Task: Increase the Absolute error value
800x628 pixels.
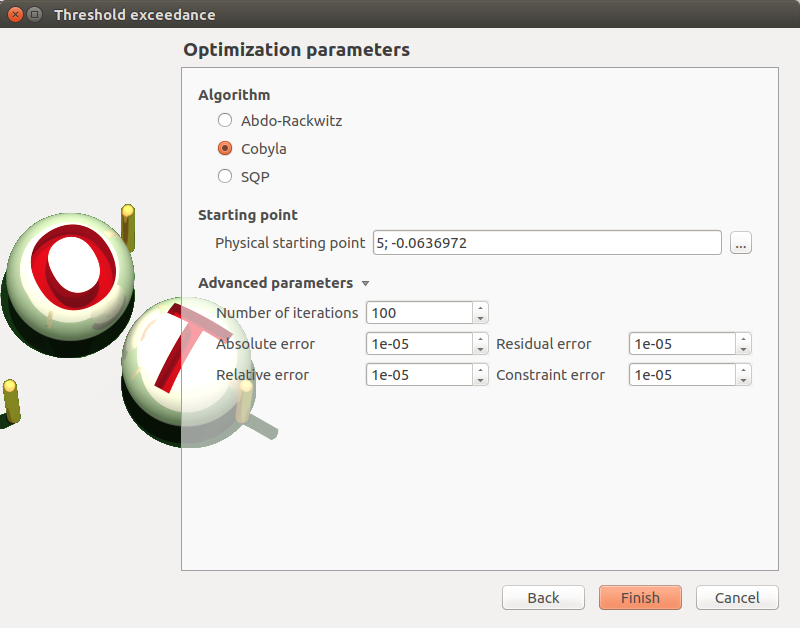Action: [x=480, y=339]
